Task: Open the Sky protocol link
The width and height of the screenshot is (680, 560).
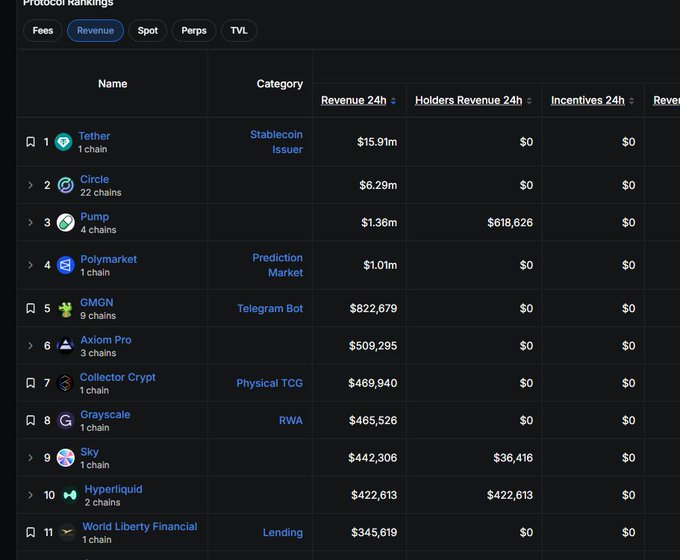Action: pos(89,452)
